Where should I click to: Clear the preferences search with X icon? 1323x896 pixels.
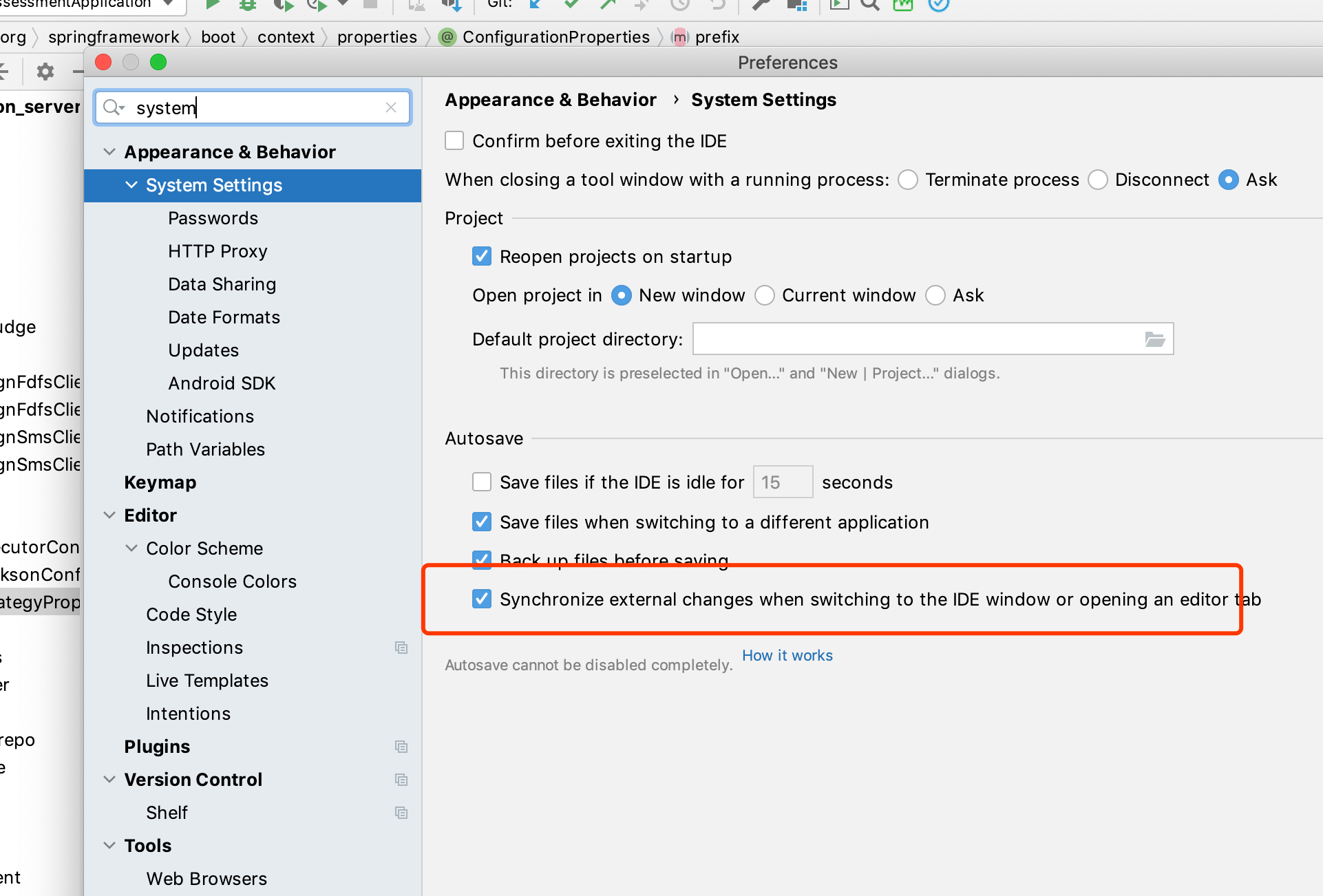click(391, 107)
